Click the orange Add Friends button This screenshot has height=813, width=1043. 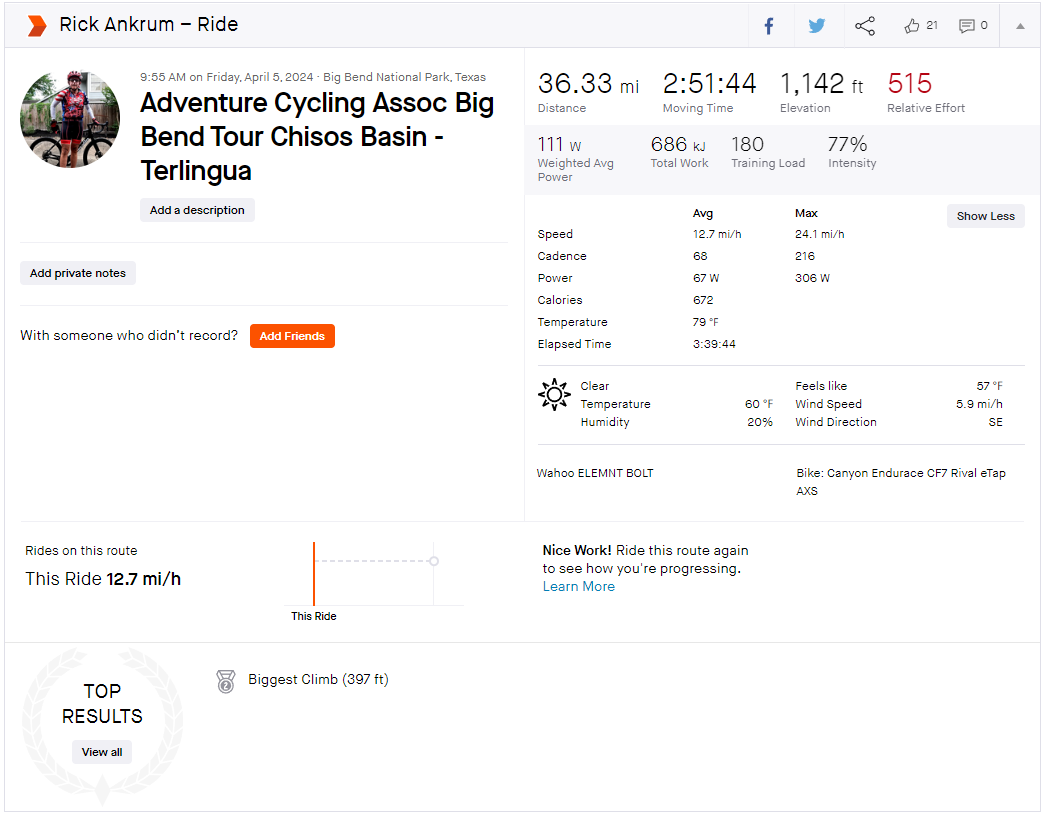pyautogui.click(x=292, y=336)
